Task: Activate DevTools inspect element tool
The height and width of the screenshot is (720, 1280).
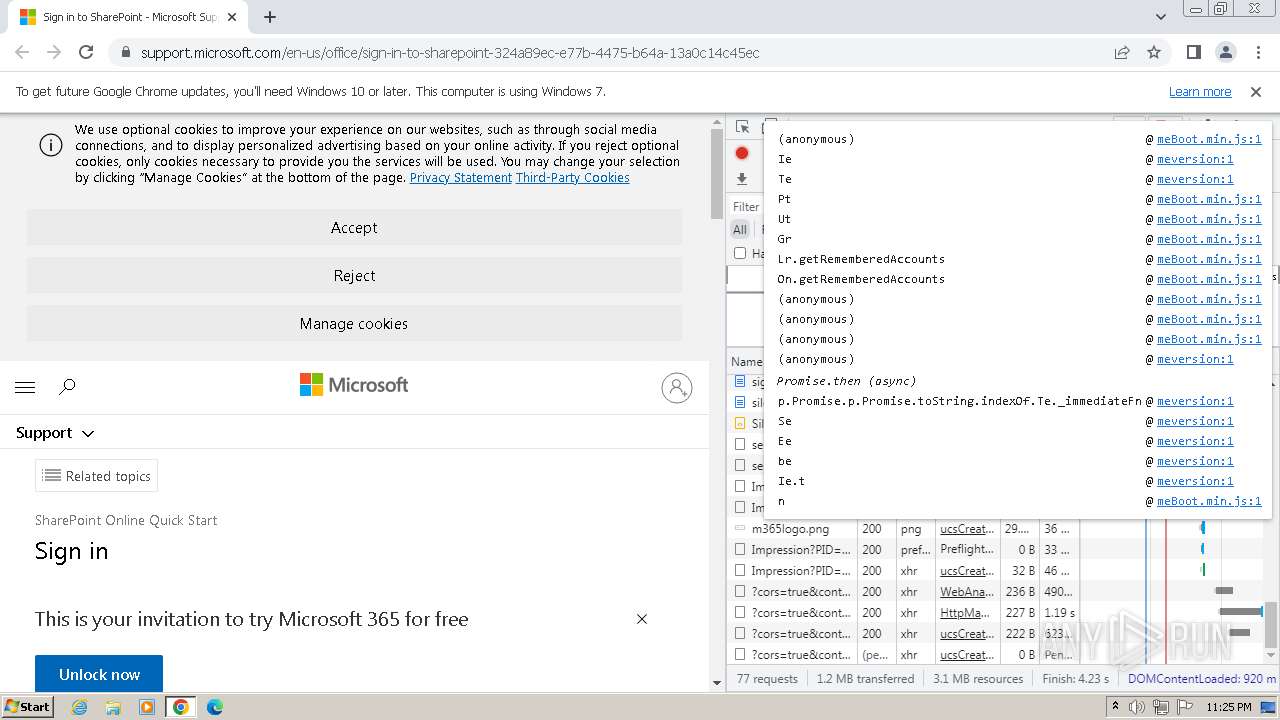Action: coord(742,127)
